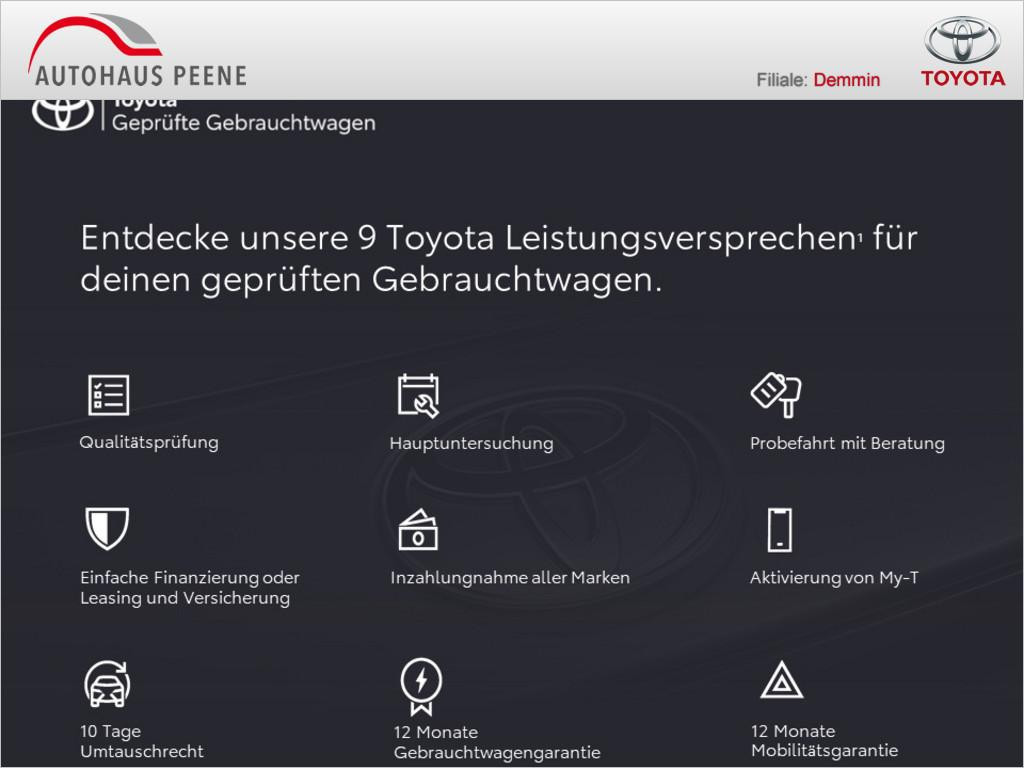Click the smartphone icon for Aktivierung von My-T
The image size is (1024, 768).
point(779,530)
